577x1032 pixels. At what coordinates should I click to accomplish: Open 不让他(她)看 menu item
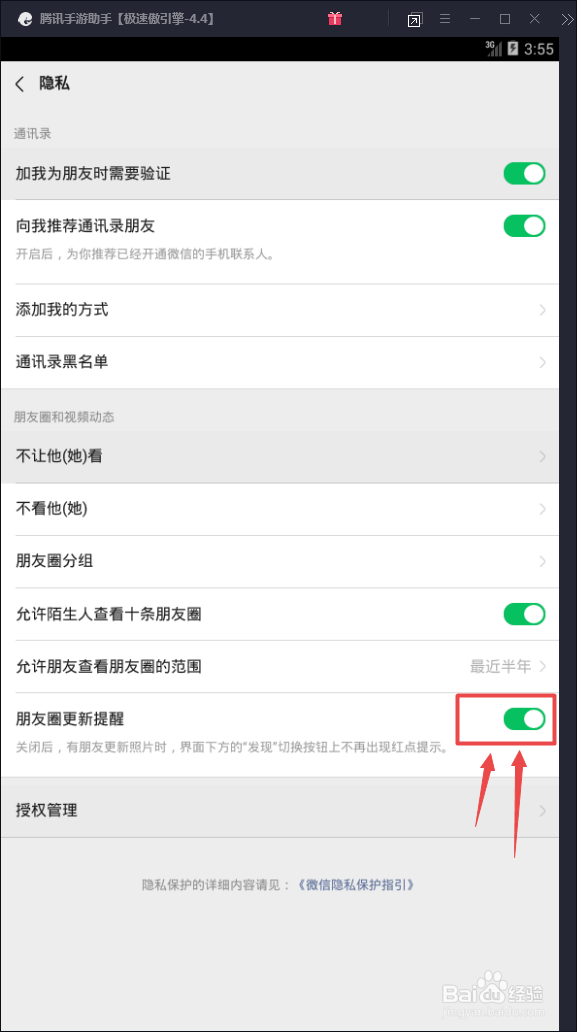click(x=280, y=456)
